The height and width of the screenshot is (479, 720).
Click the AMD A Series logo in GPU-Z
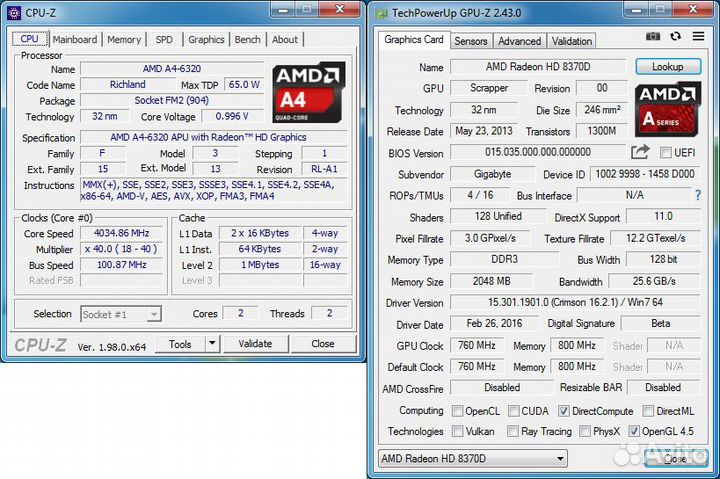pos(668,109)
